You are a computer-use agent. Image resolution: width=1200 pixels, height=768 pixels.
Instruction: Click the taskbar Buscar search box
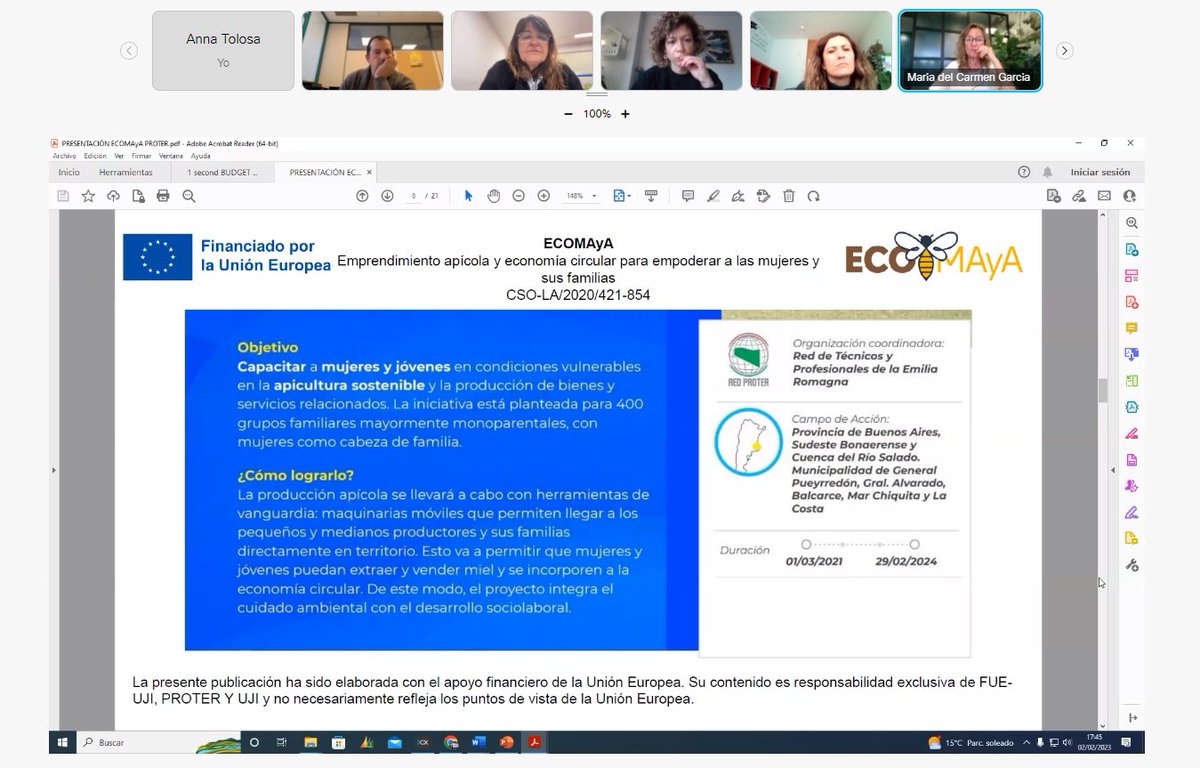click(160, 743)
